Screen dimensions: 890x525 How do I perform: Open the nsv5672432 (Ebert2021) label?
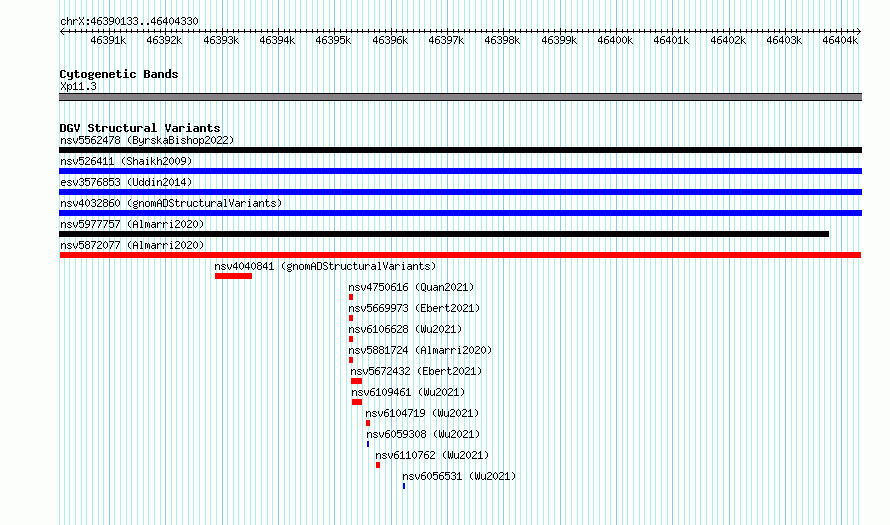pos(416,371)
